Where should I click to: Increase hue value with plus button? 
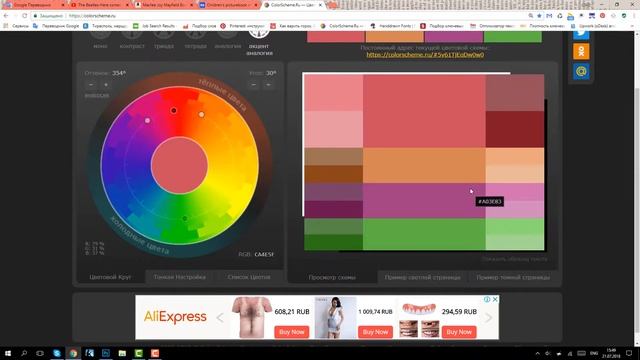point(106,84)
